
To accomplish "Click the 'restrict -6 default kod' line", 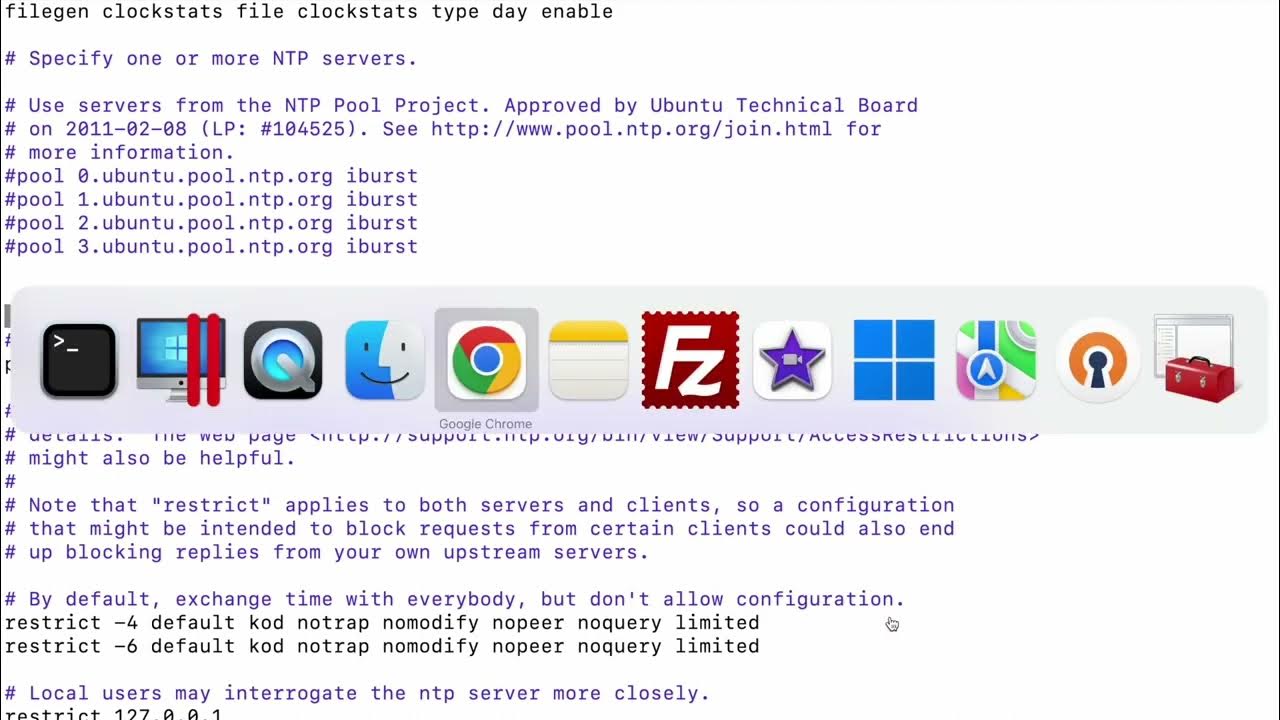I will pyautogui.click(x=382, y=646).
